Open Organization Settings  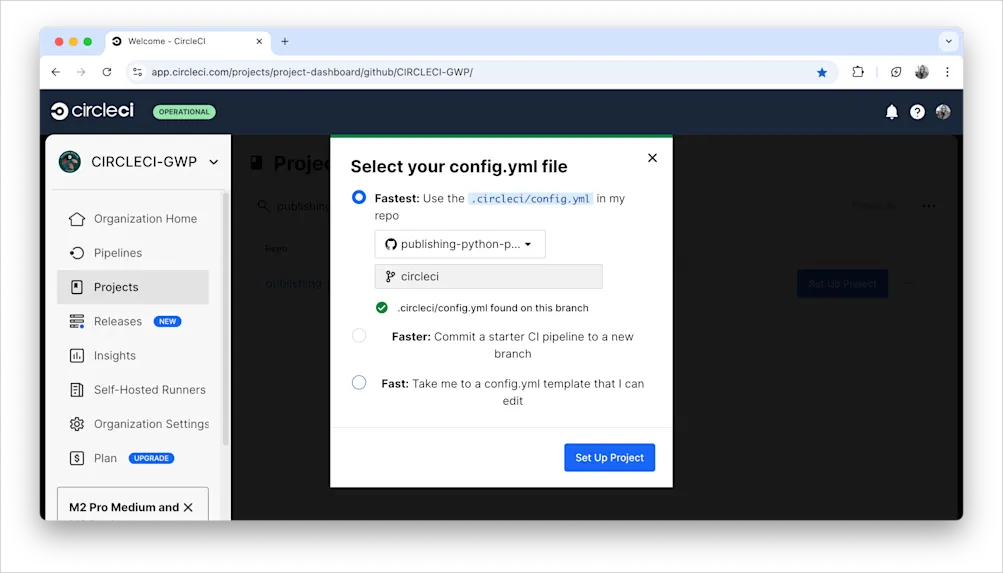click(152, 424)
